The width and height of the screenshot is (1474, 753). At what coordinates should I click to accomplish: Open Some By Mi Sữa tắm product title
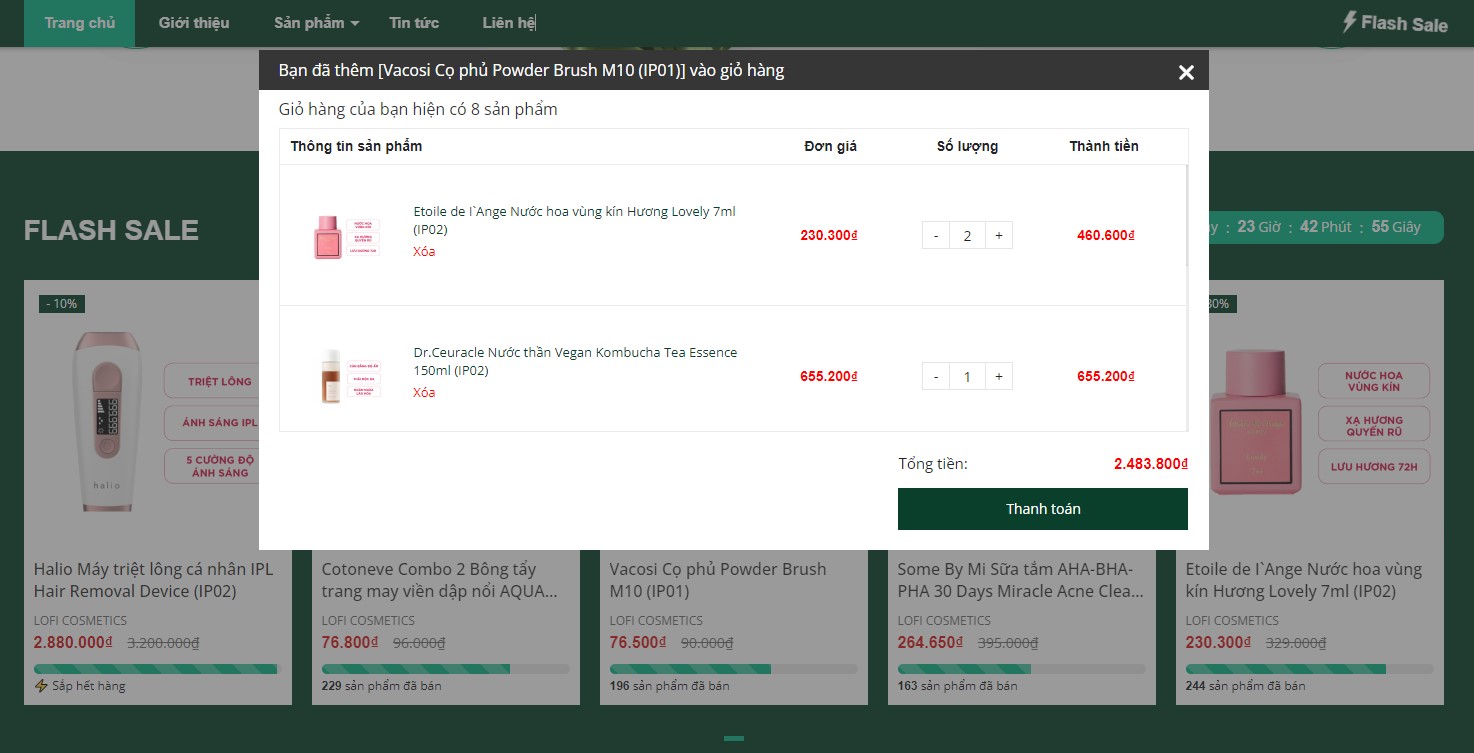coord(1021,580)
